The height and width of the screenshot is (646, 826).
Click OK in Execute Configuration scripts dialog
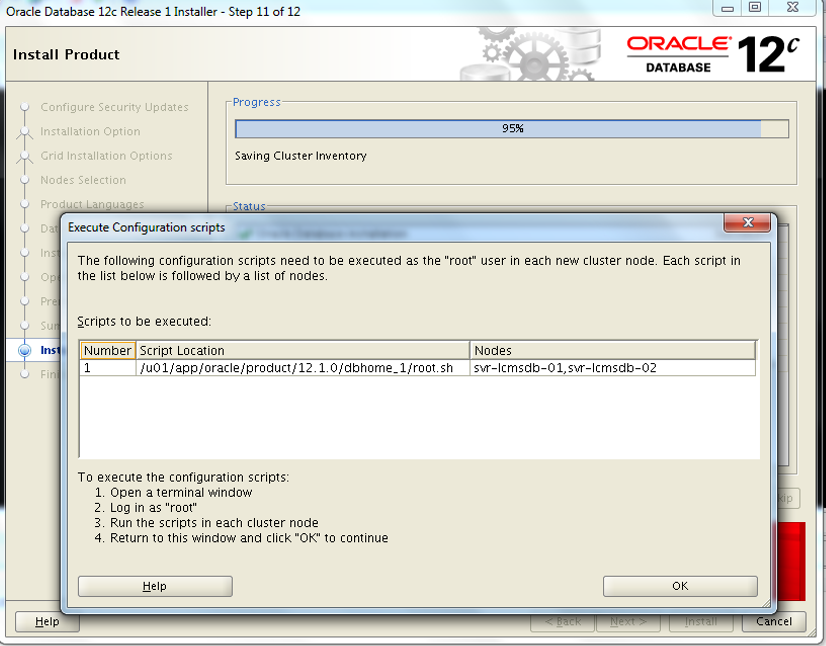[680, 586]
